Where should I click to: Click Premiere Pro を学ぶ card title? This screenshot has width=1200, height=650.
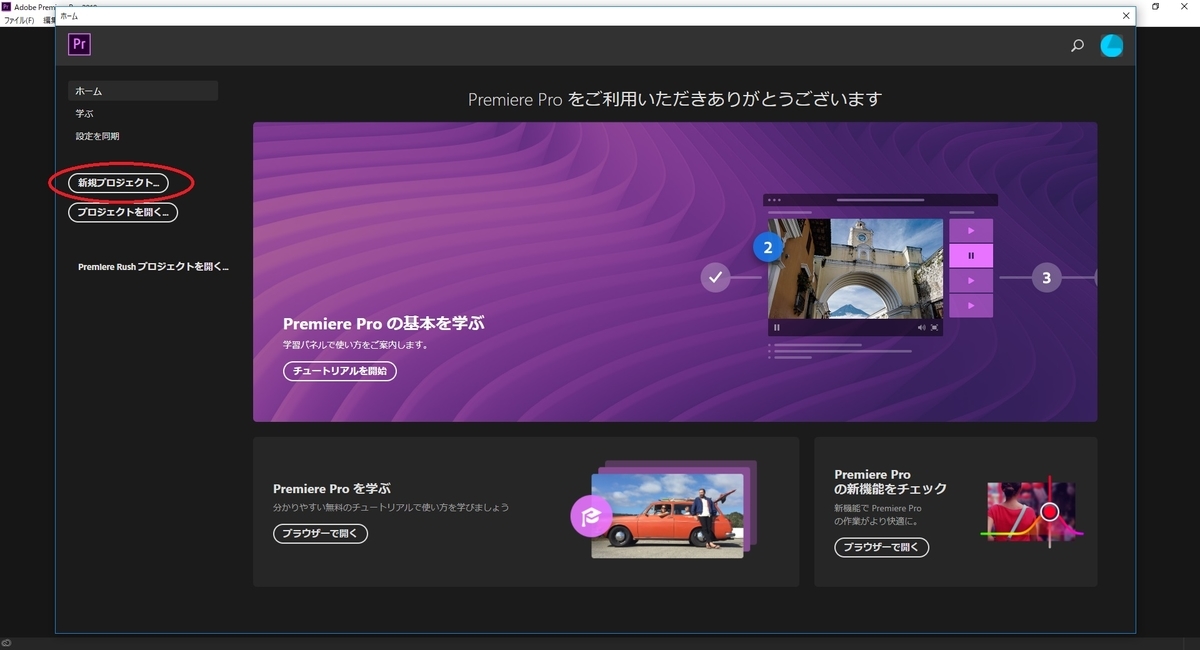[331, 489]
